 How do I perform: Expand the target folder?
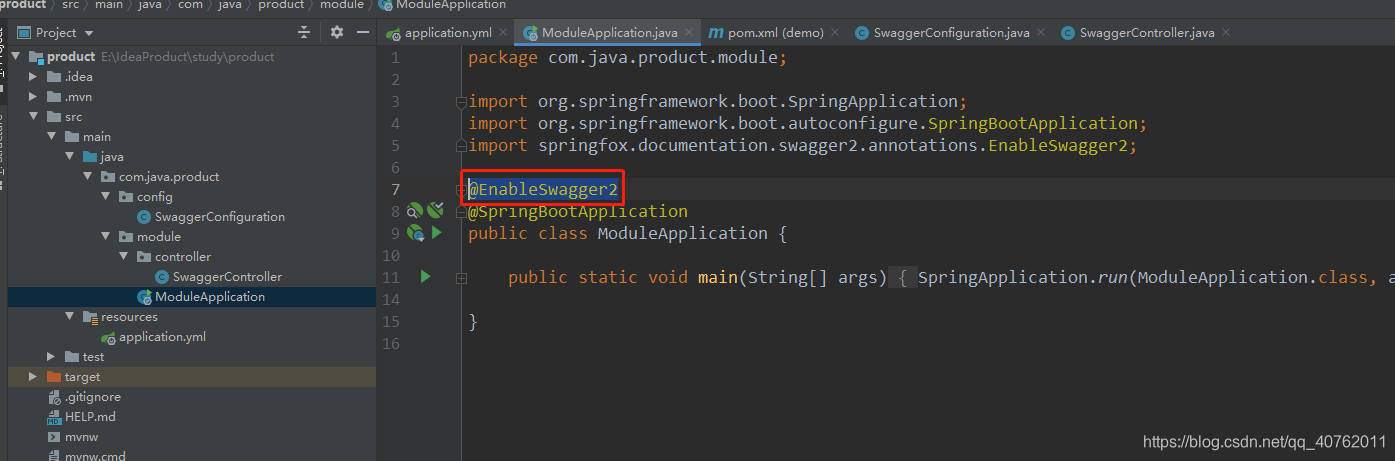point(34,377)
